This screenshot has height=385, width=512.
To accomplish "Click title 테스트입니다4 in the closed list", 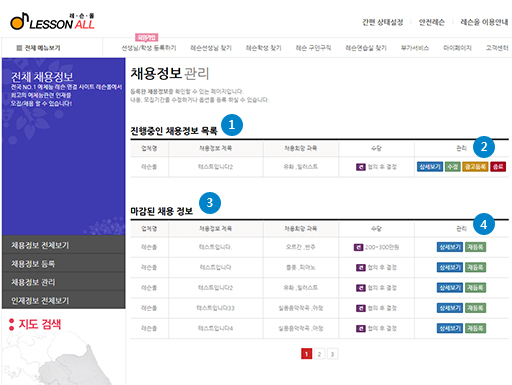I will 215,328.
